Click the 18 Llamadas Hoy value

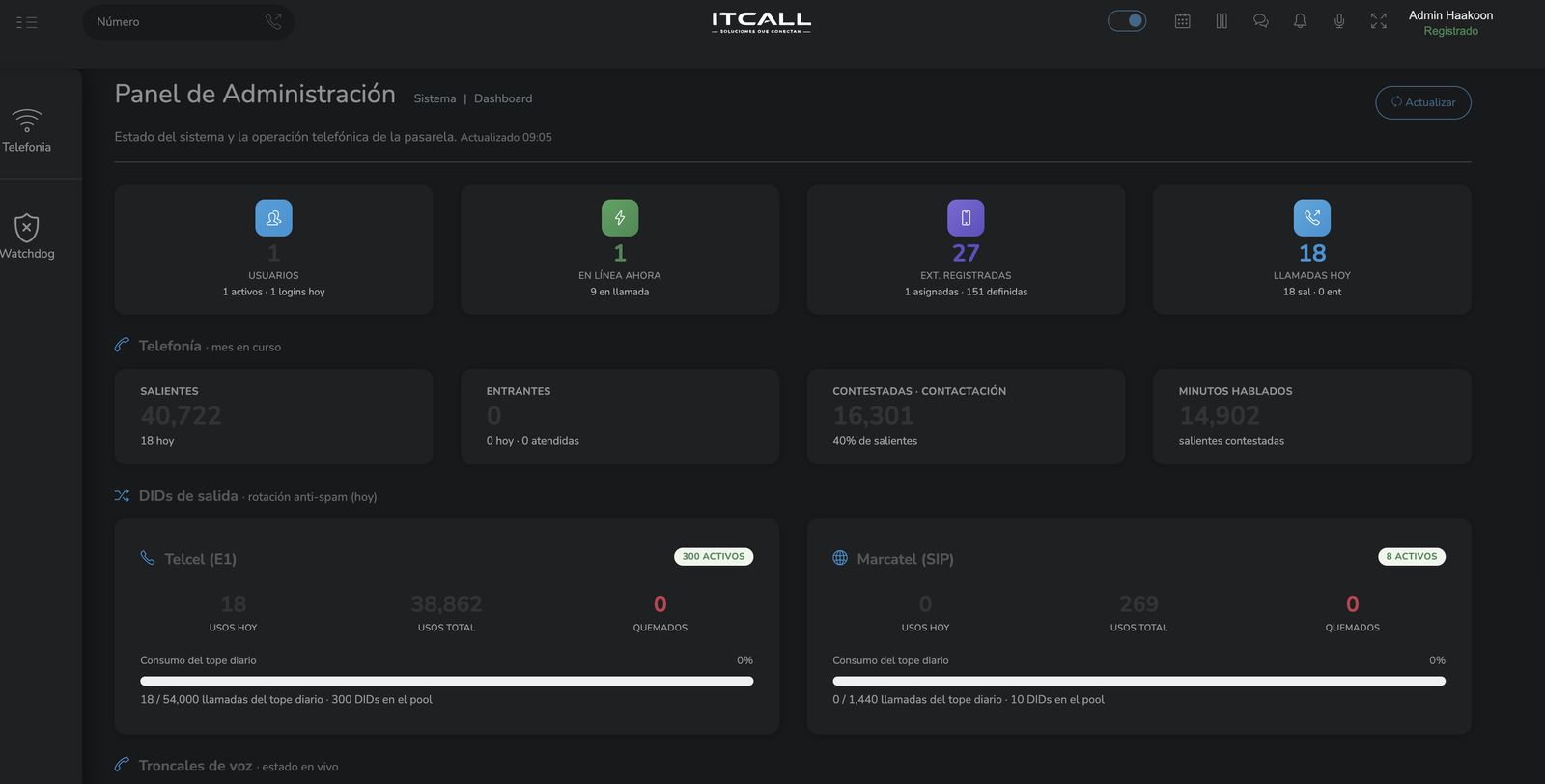click(1312, 253)
